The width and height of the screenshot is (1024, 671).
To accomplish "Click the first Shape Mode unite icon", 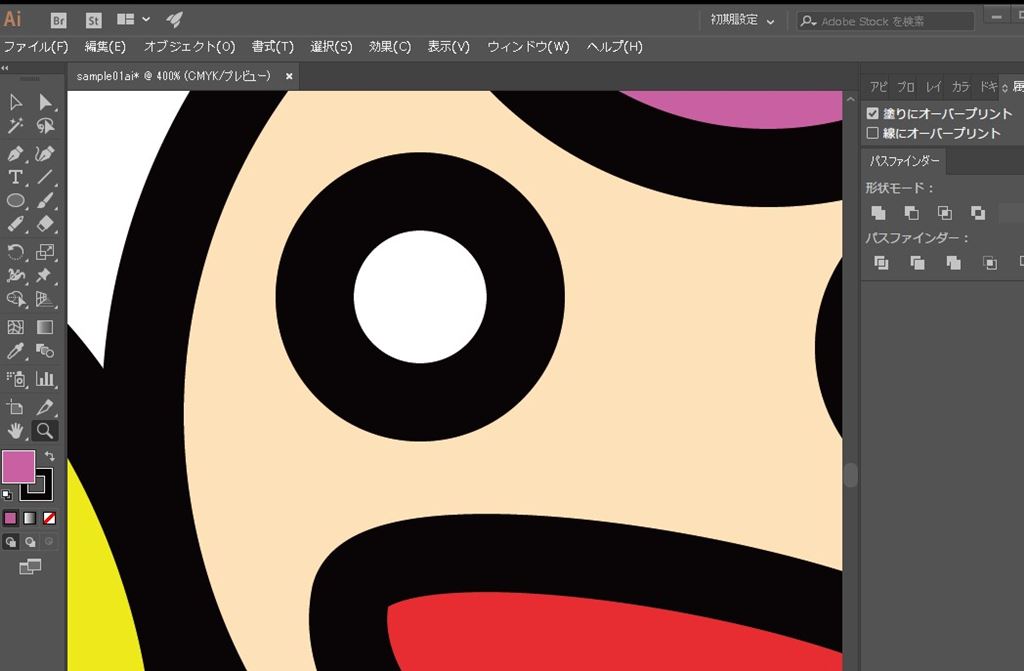I will tap(878, 213).
